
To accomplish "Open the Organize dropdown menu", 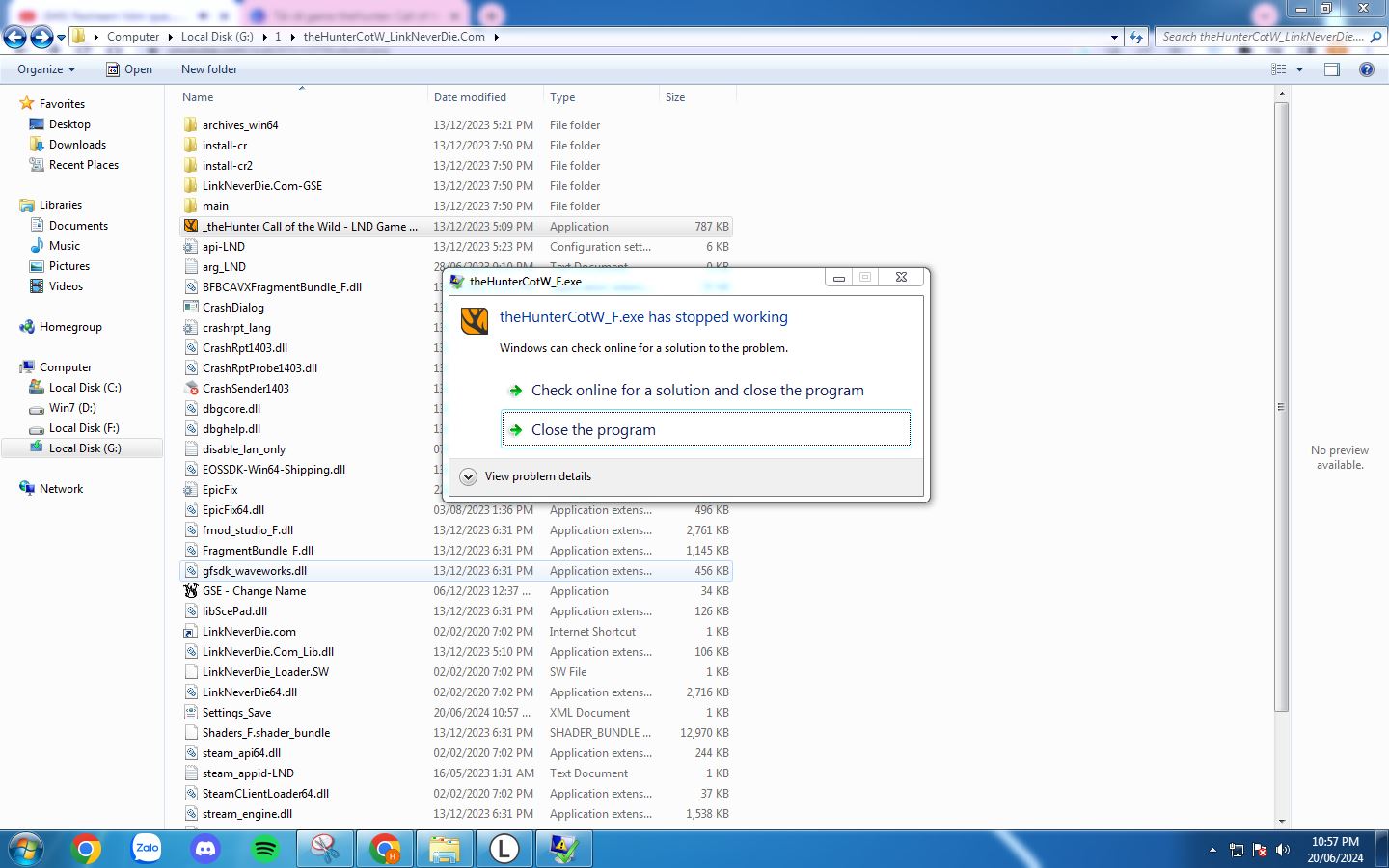I will click(46, 69).
